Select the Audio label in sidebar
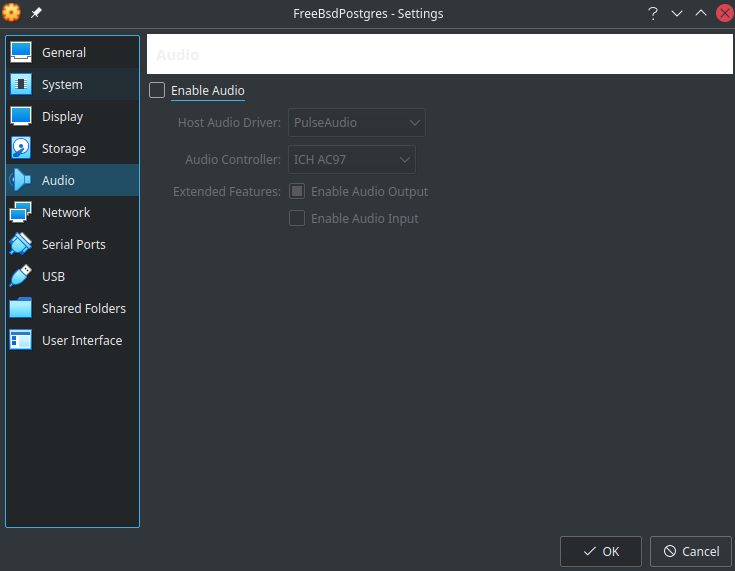Screen dimensions: 735x571 [x=58, y=180]
